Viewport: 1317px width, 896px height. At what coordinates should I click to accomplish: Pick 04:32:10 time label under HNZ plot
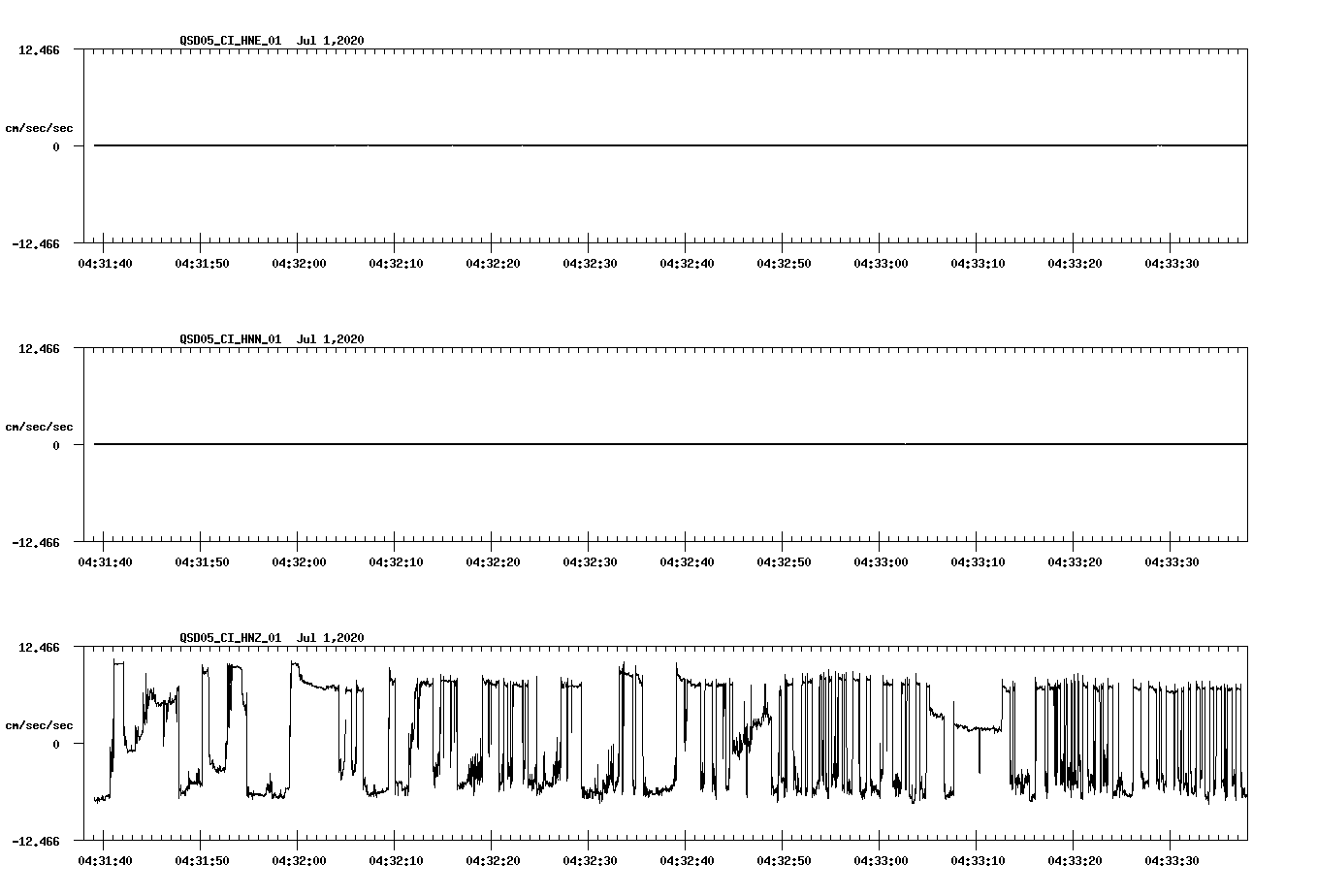point(396,861)
